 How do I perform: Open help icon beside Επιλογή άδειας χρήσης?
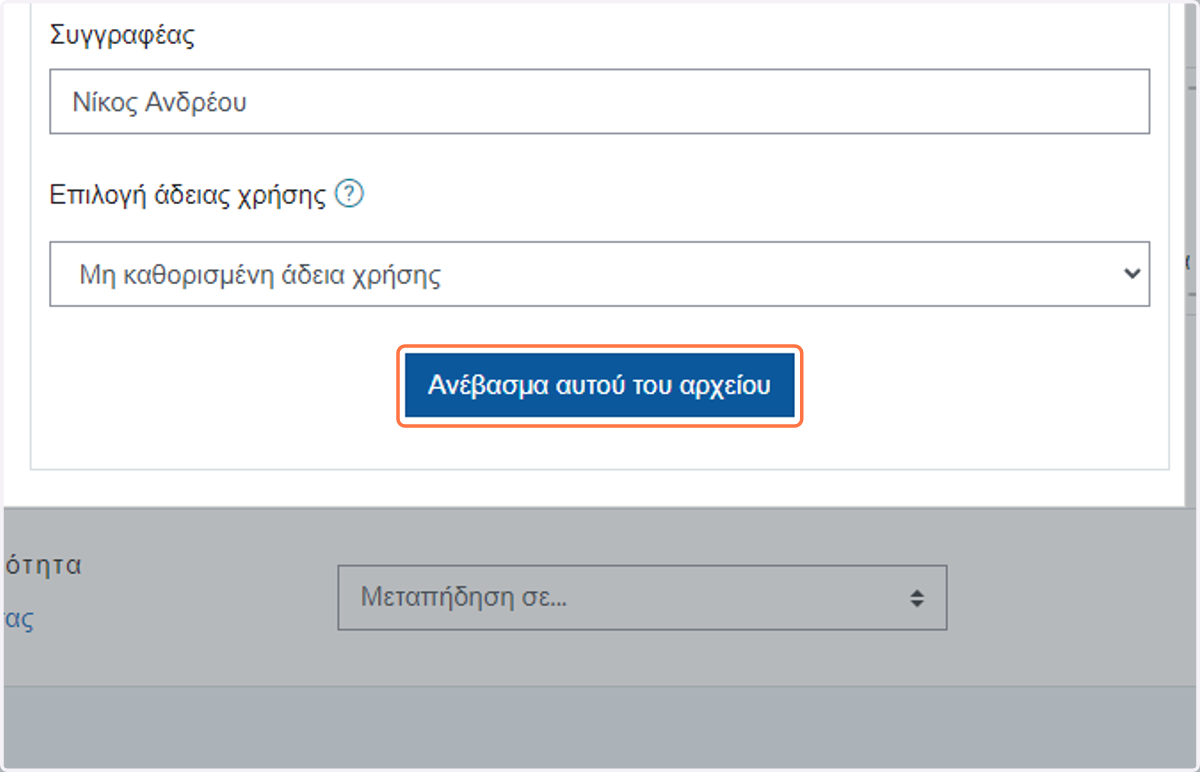coord(349,193)
